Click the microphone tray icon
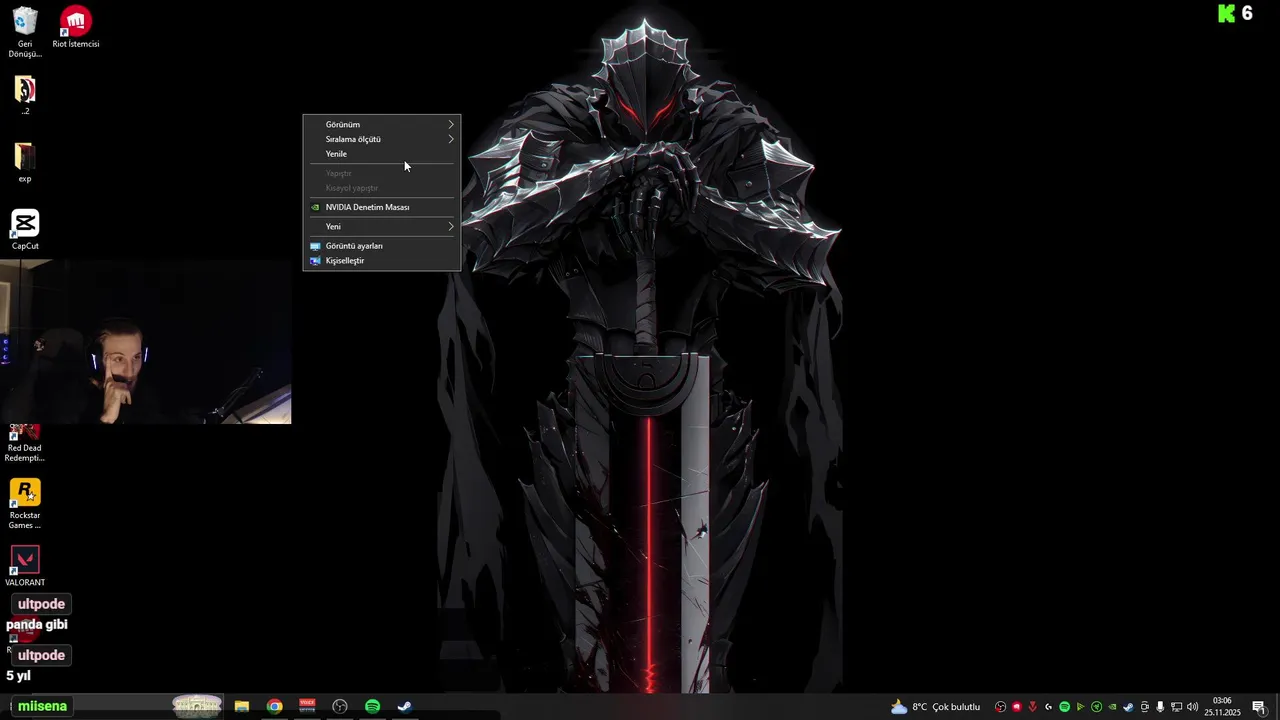Viewport: 1280px width, 720px height. point(1160,707)
